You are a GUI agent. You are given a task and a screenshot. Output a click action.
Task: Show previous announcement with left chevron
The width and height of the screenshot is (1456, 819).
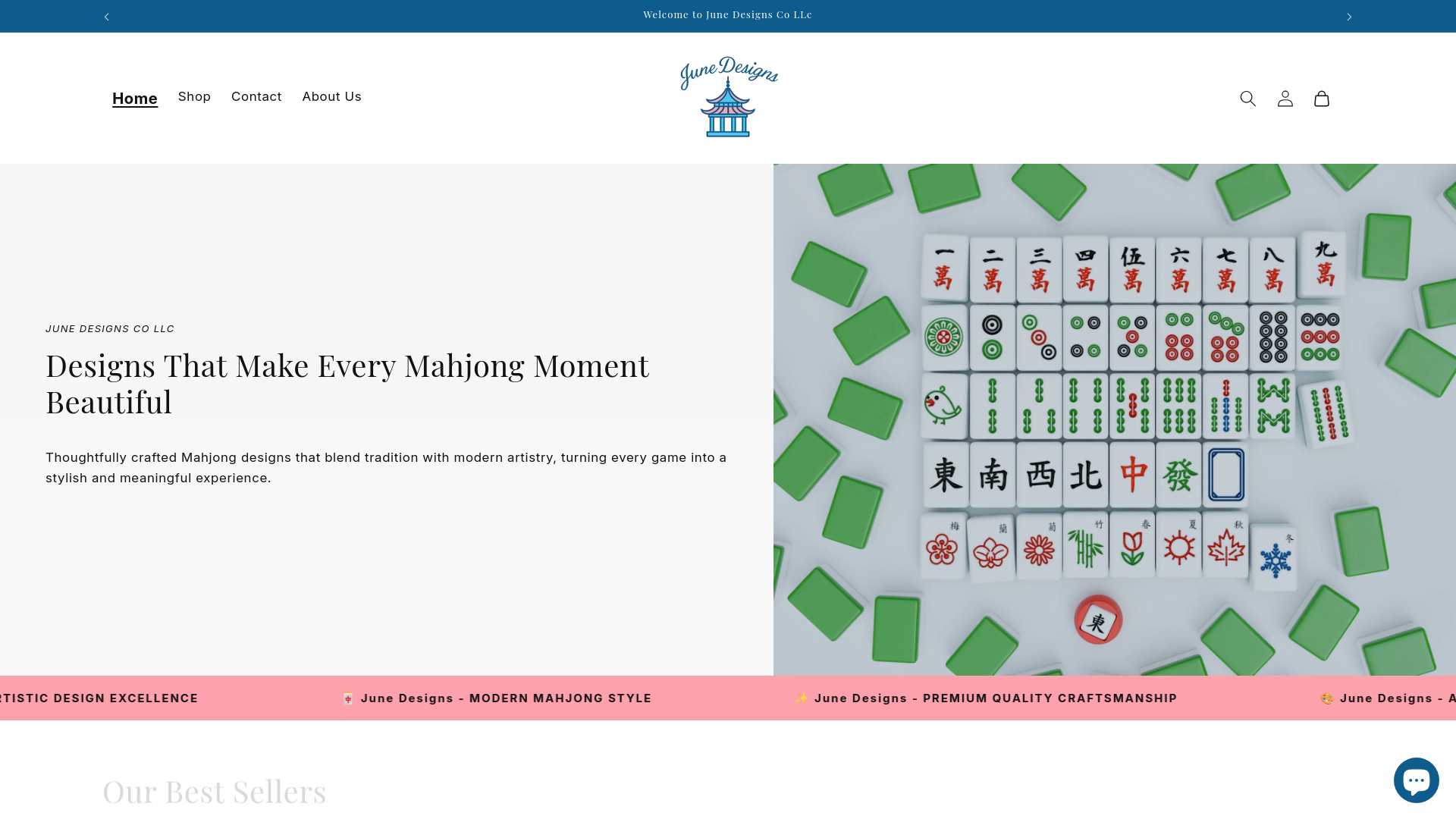[x=107, y=17]
